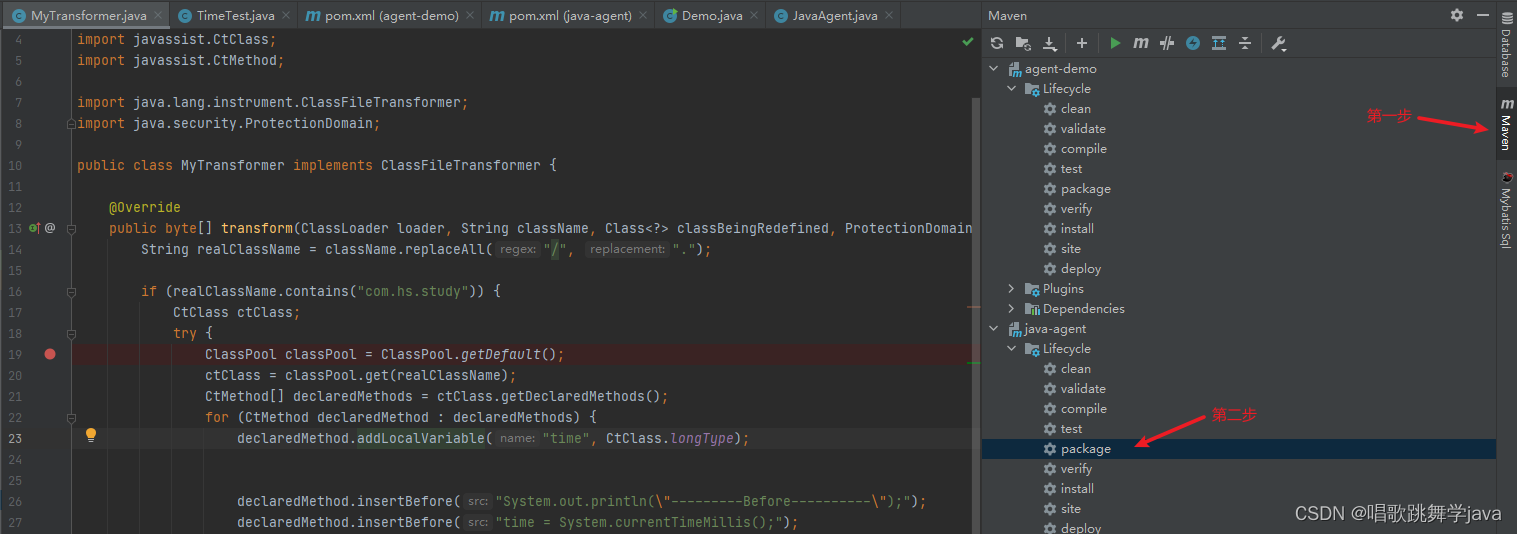Close the TimeTest.java tab
This screenshot has height=534, width=1517.
(x=284, y=16)
